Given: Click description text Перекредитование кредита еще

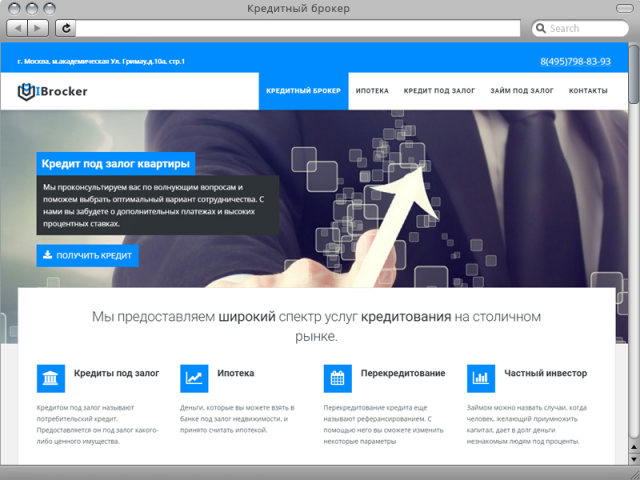Looking at the screenshot, I should [383, 424].
